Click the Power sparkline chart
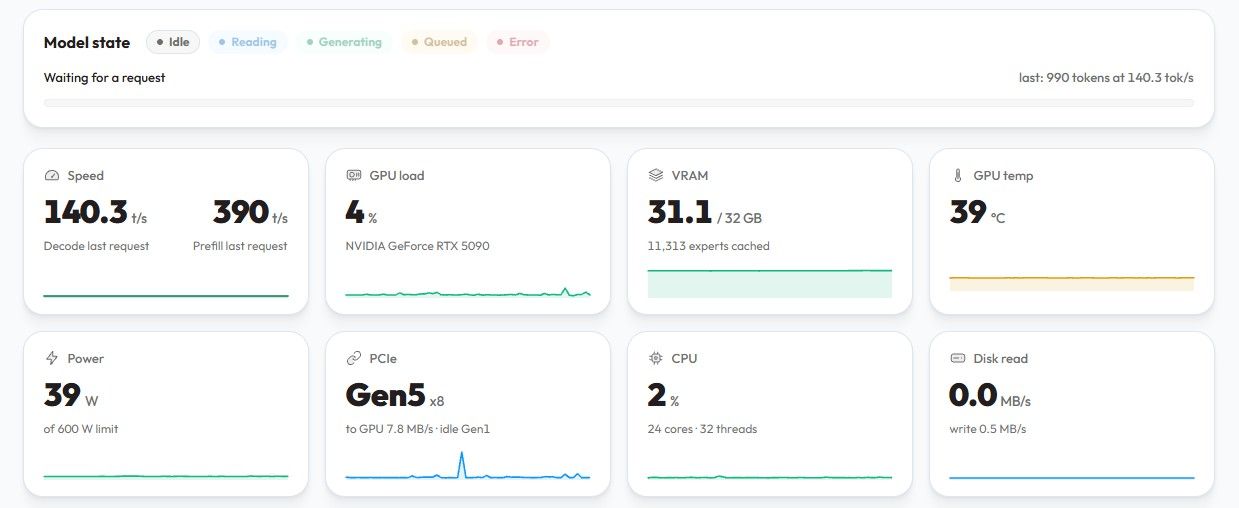The width and height of the screenshot is (1239, 508). (x=166, y=475)
